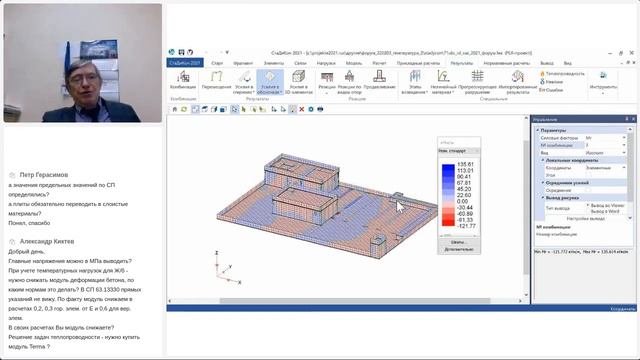The width and height of the screenshot is (640, 360).
Task: Click the yellow arrow pointer tool
Action: tap(244, 109)
